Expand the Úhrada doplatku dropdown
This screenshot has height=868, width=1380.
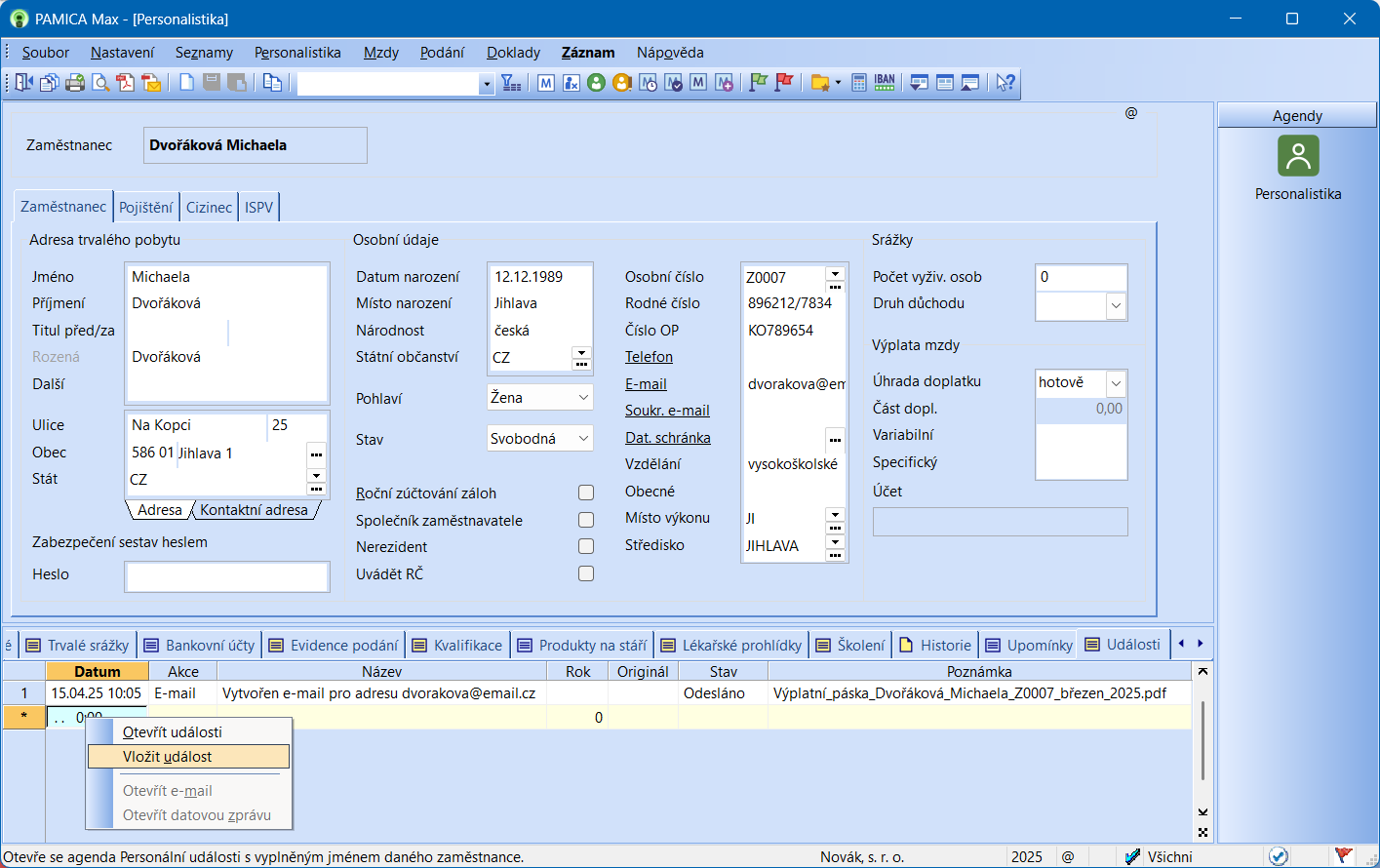point(1116,383)
